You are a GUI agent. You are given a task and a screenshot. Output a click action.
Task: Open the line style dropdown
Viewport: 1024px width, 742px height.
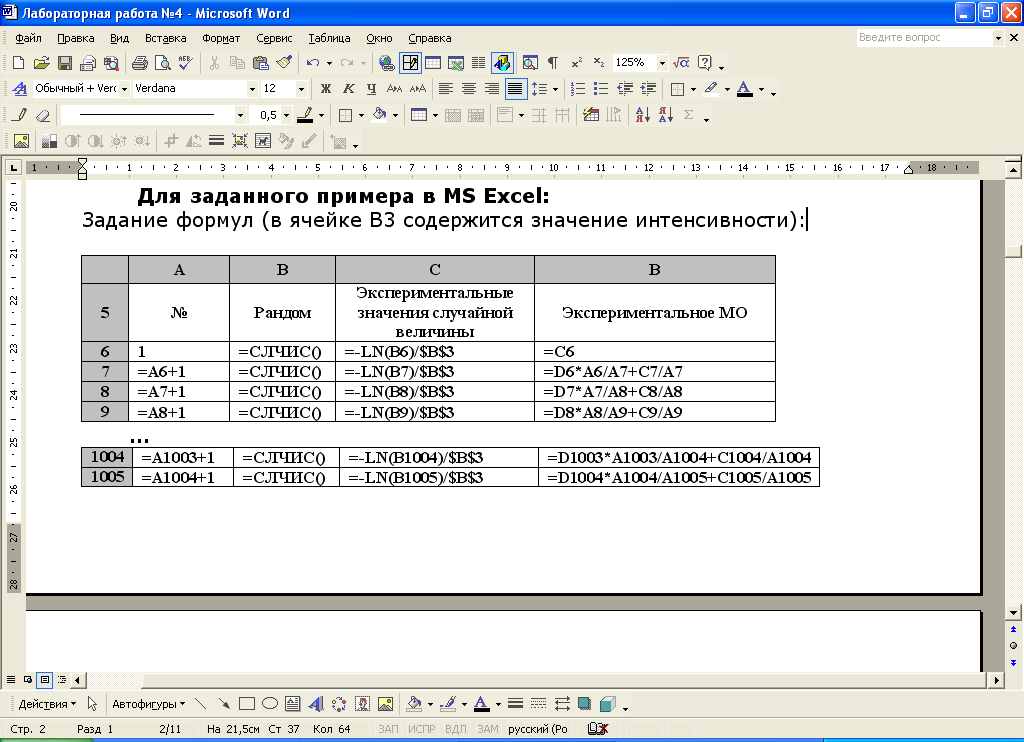click(240, 116)
